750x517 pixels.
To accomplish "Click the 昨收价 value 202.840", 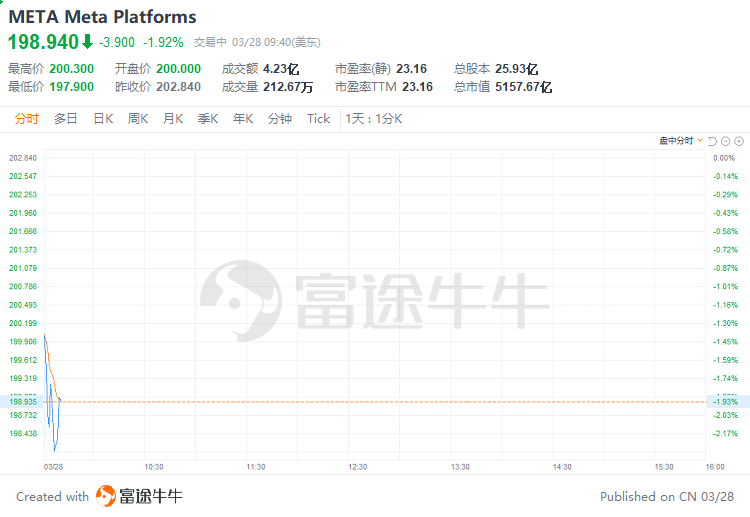I will click(178, 87).
